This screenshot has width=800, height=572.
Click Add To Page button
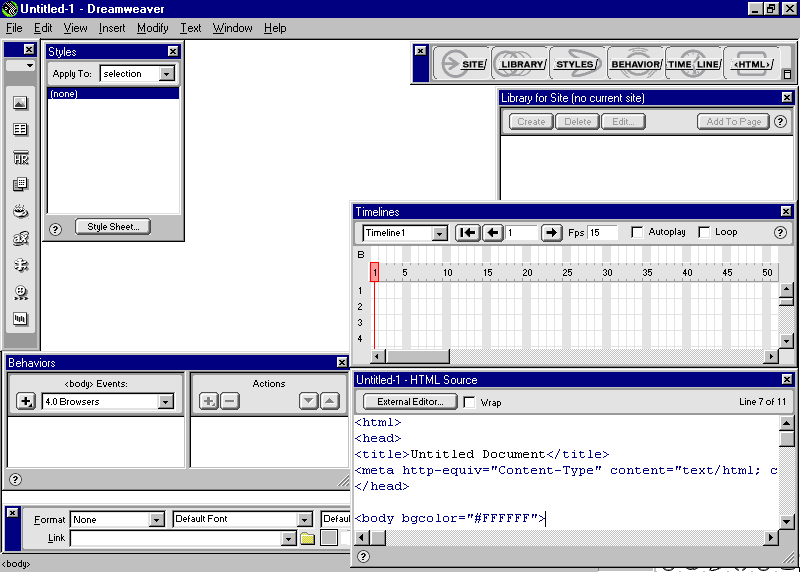pos(733,121)
